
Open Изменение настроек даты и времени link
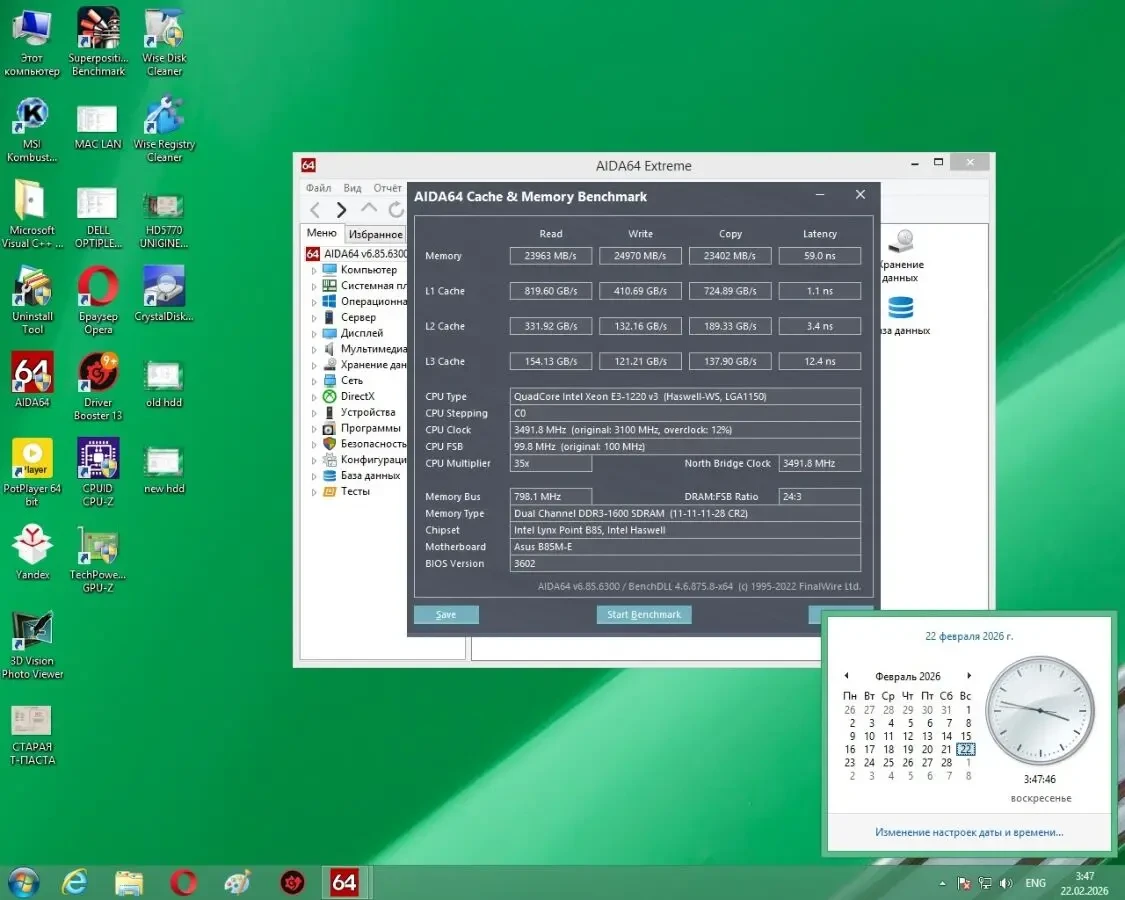tap(969, 832)
